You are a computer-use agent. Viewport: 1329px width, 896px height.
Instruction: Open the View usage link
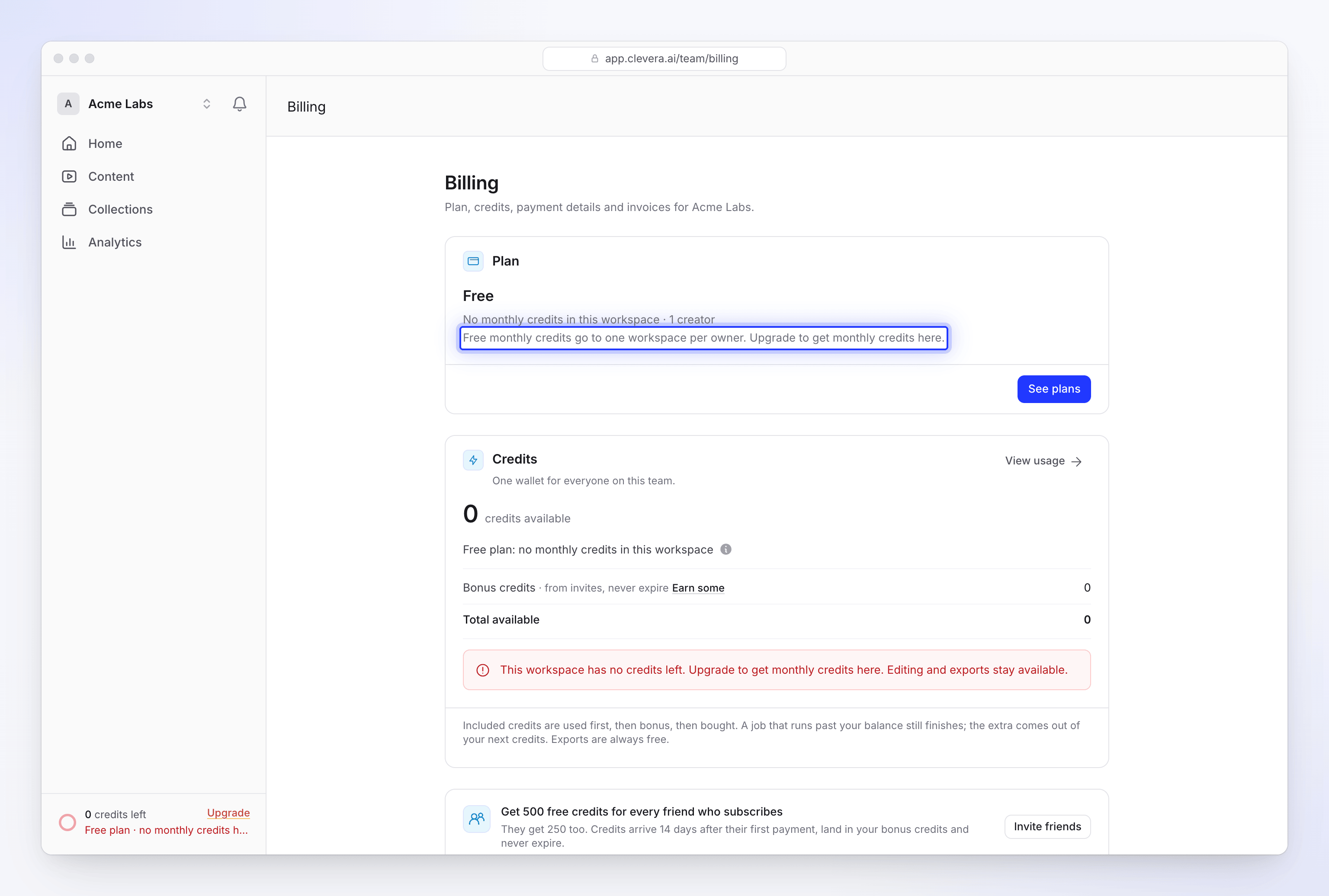point(1044,461)
